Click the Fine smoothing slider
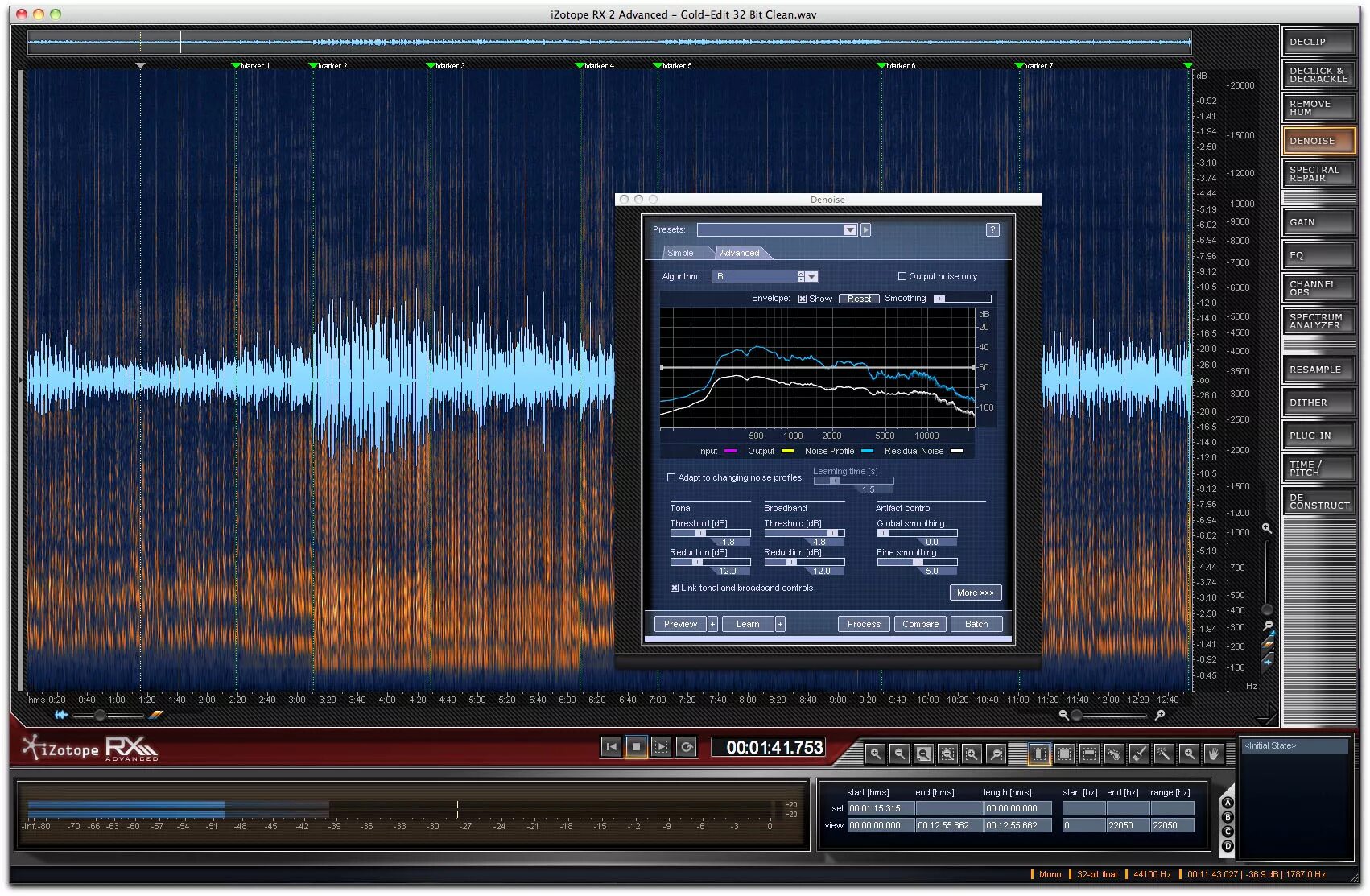Viewport: 1370px width, 896px height. click(917, 562)
